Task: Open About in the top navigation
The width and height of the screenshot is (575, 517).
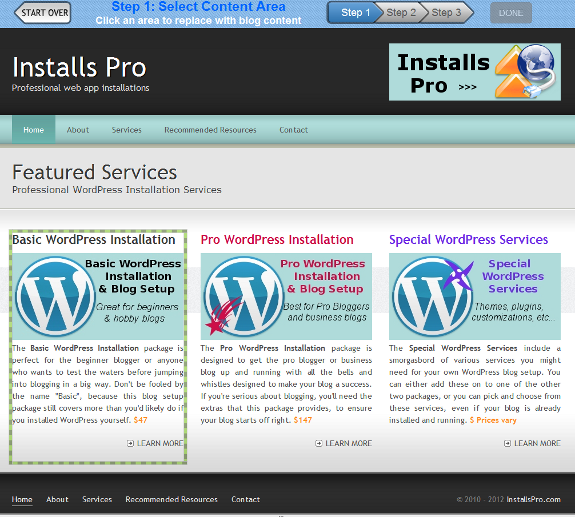Action: [x=78, y=130]
